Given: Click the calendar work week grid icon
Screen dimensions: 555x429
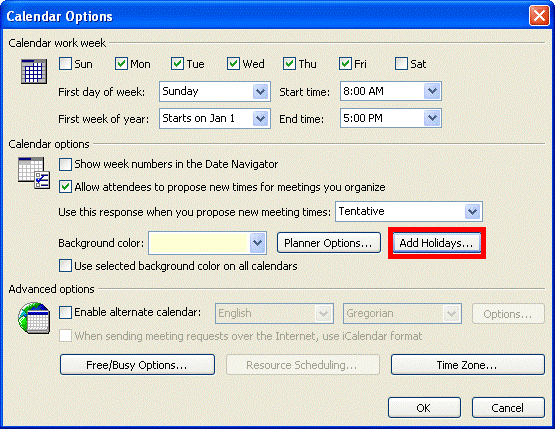Looking at the screenshot, I should [34, 71].
